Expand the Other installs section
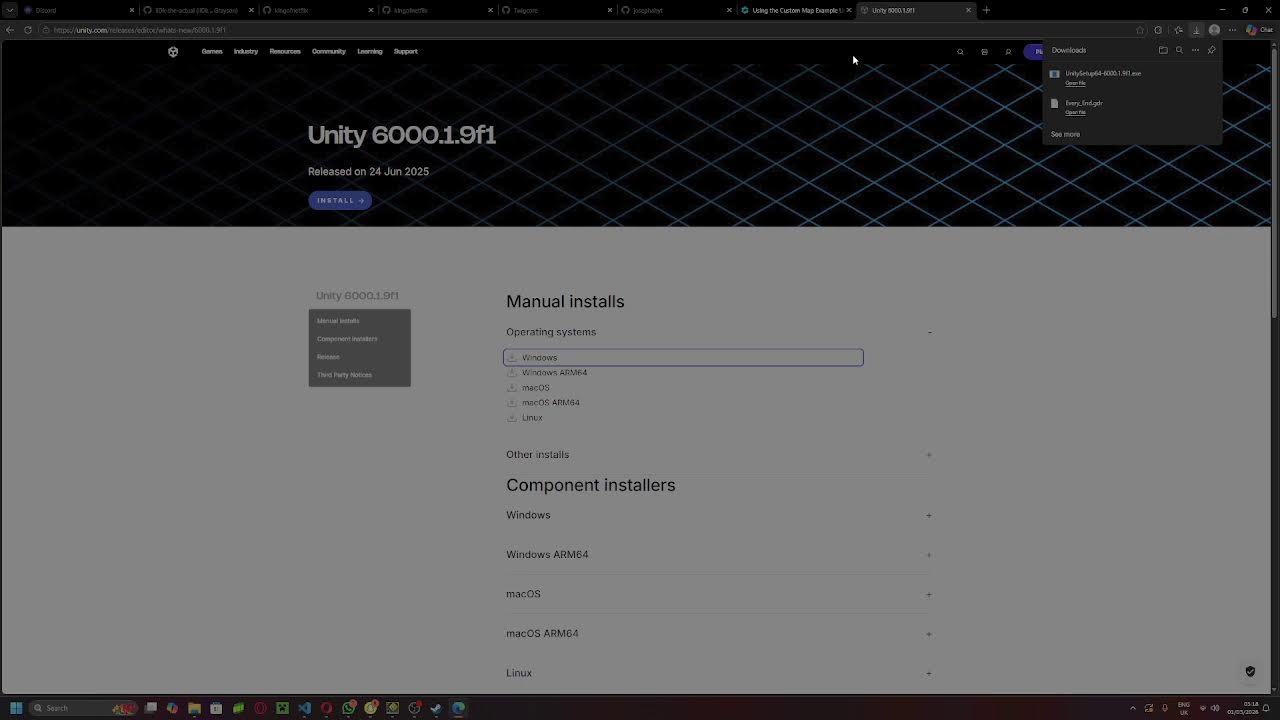The width and height of the screenshot is (1280, 720). pos(929,454)
